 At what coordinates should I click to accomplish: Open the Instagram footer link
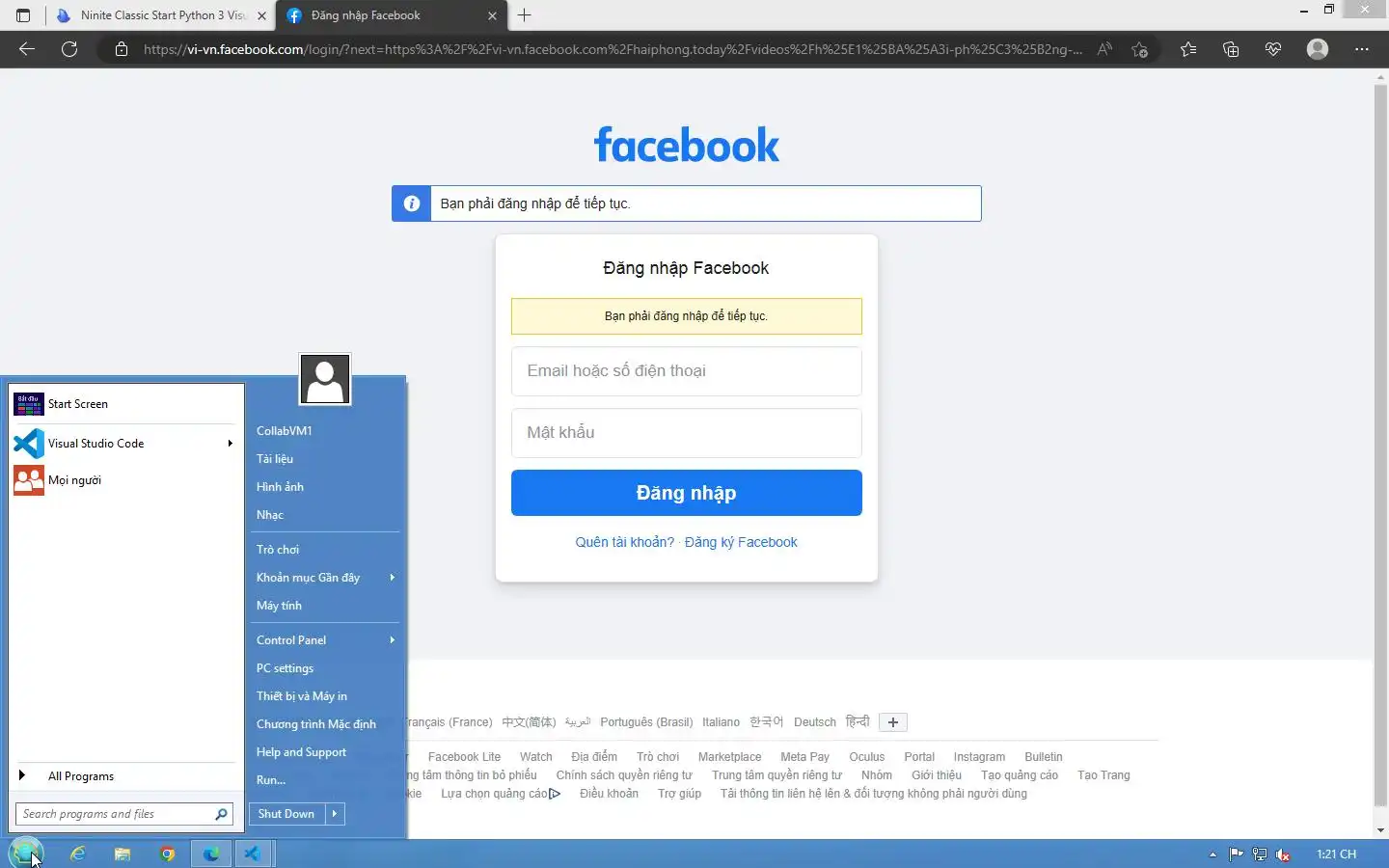(979, 757)
